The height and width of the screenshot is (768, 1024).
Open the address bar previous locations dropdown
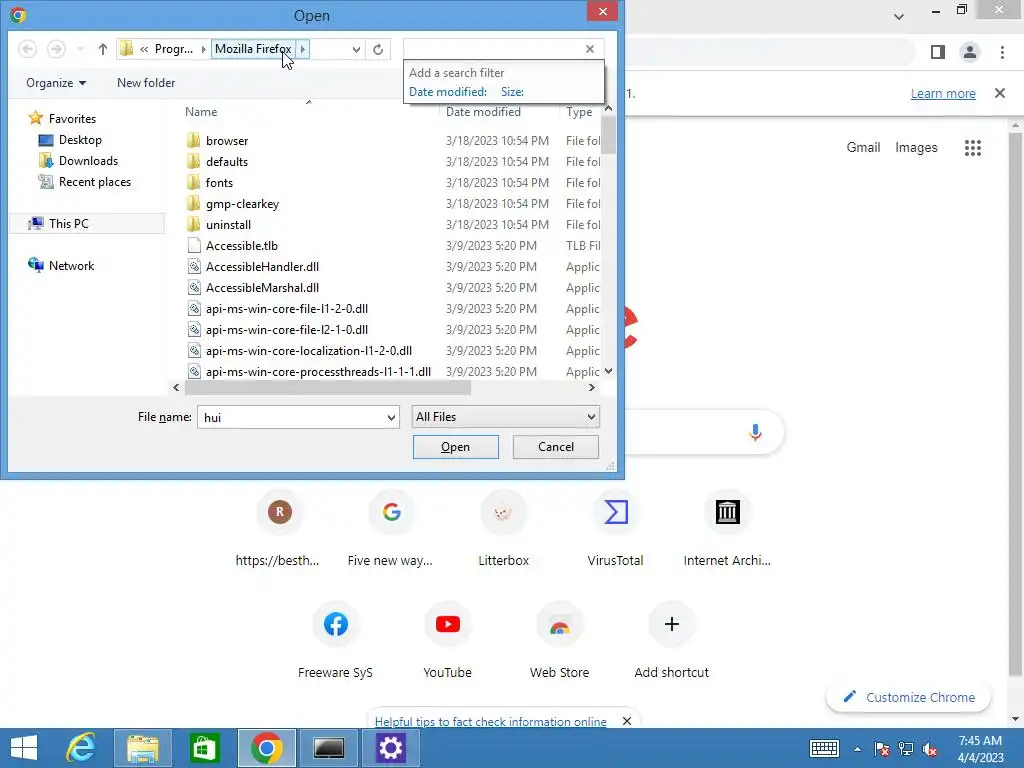(356, 49)
